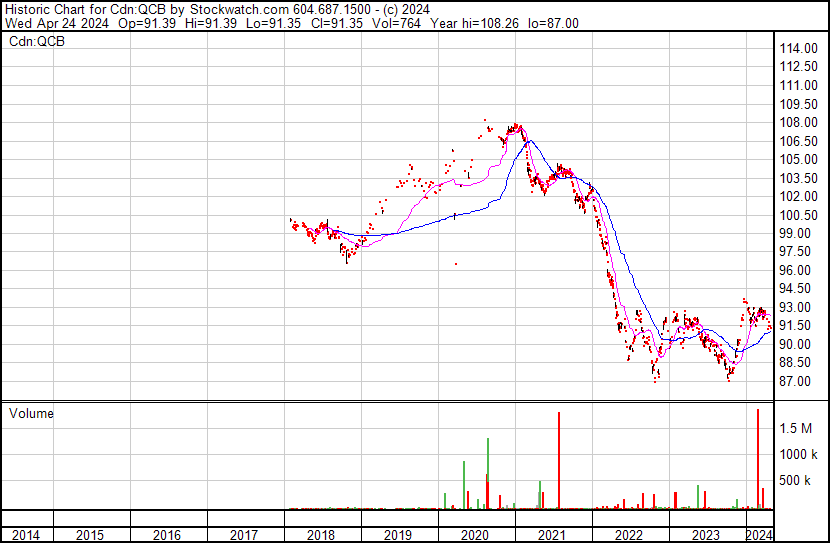Click the Stockwatch.com text in header
Viewport: 830px width, 543px height.
tap(239, 10)
